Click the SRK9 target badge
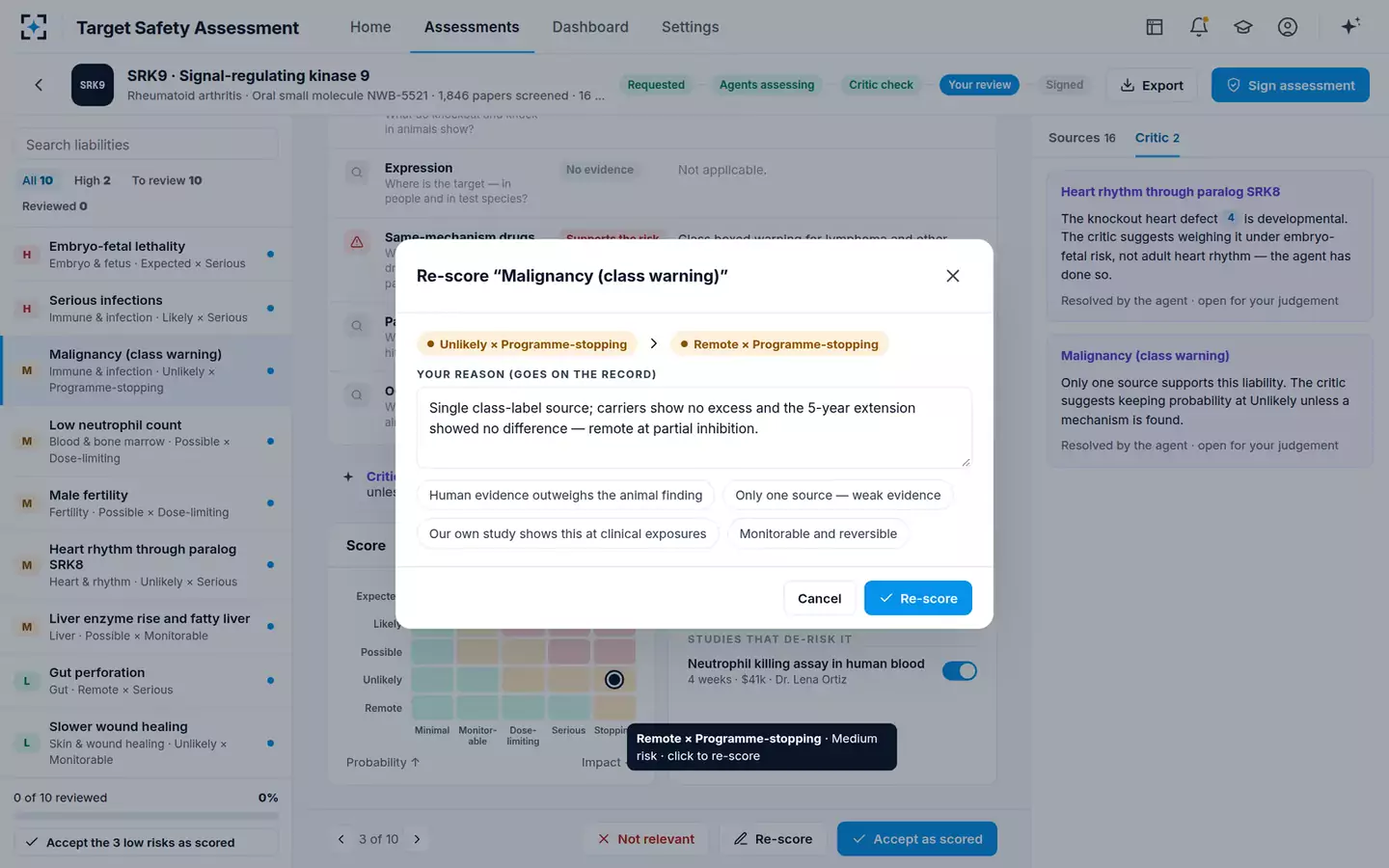 (x=93, y=85)
